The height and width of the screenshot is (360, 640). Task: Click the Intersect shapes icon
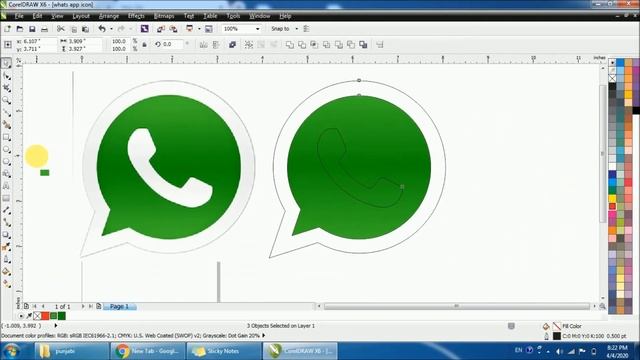(x=314, y=44)
